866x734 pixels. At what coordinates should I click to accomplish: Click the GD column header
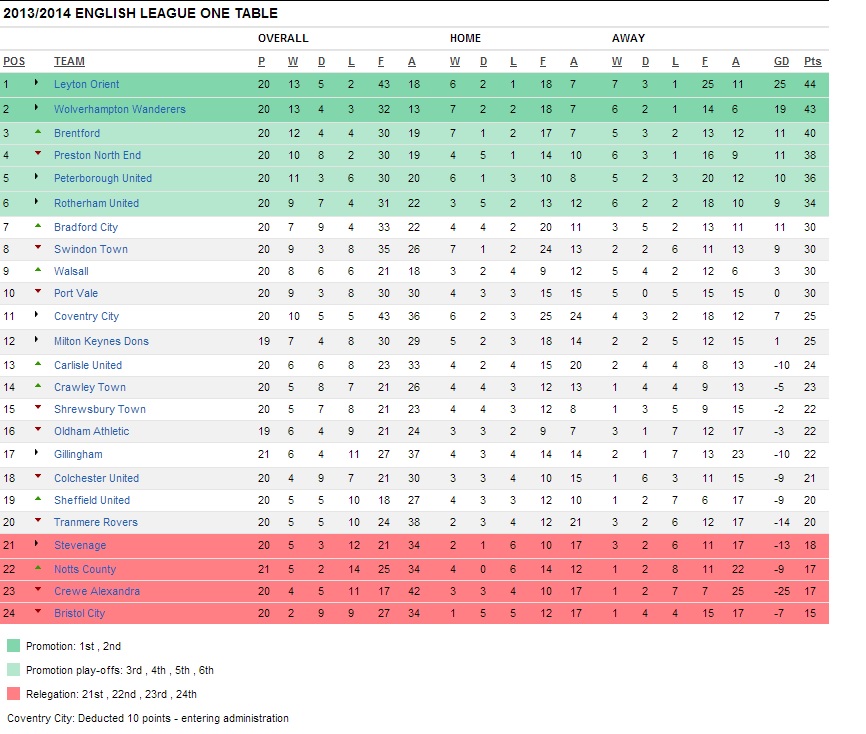pyautogui.click(x=781, y=62)
